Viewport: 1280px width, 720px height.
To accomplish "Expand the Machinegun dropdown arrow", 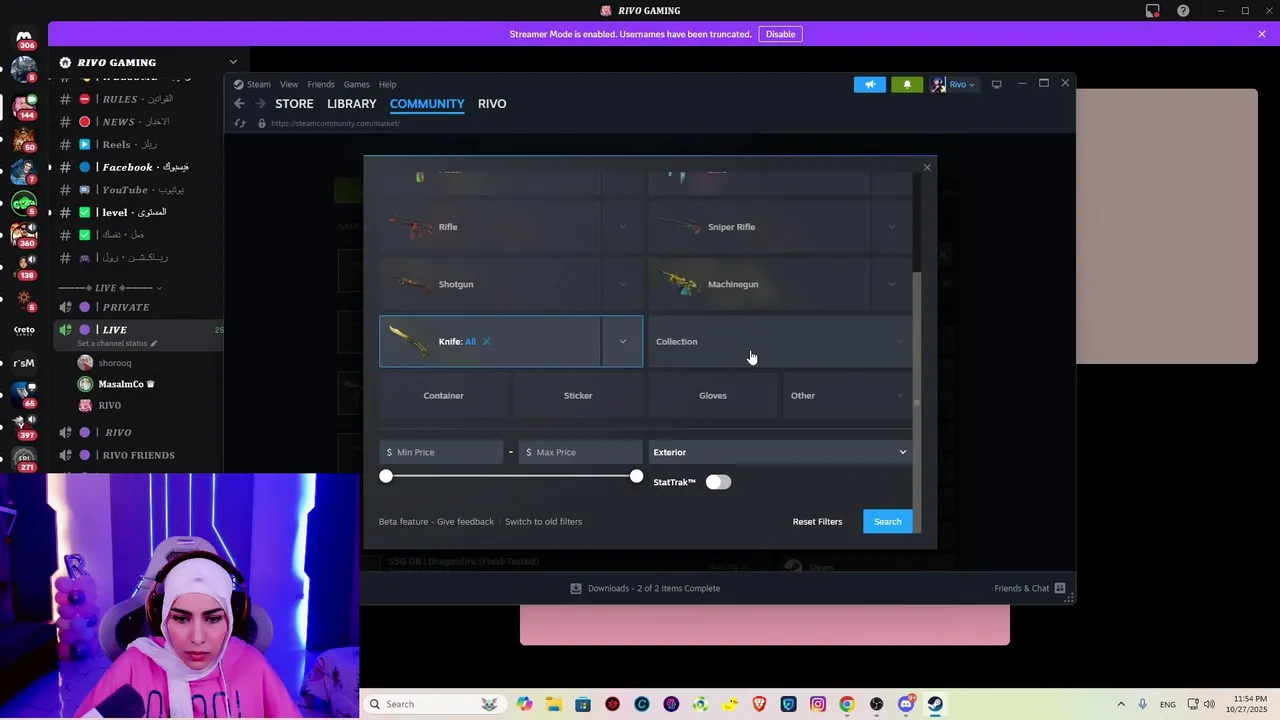I will [892, 284].
